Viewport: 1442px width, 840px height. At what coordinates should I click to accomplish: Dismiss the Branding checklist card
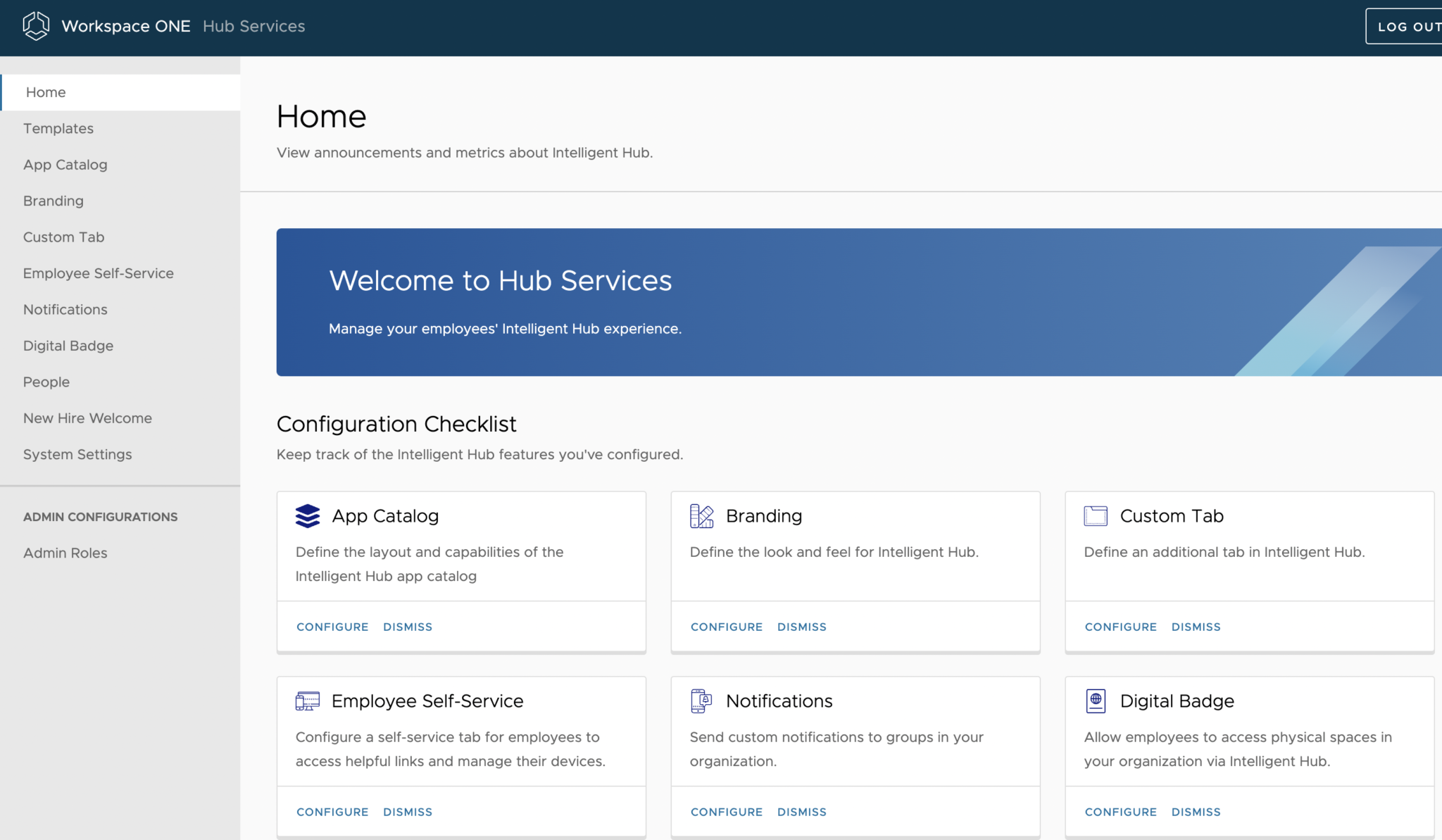click(x=802, y=627)
